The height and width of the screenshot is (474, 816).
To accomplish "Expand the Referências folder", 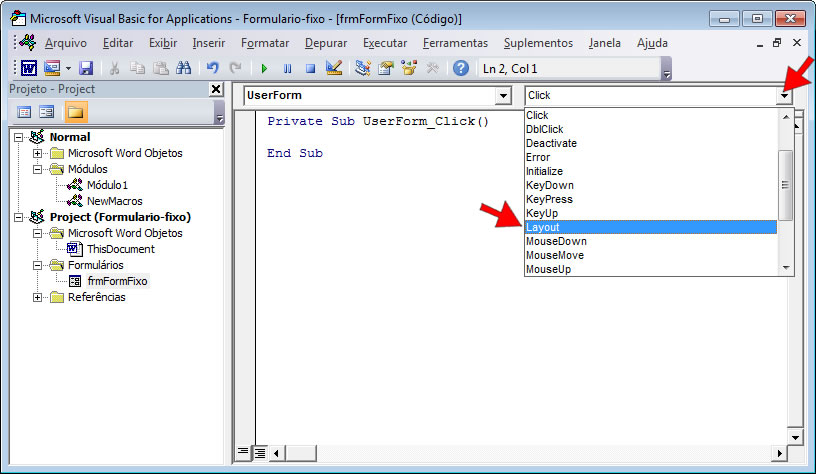I will [37, 298].
